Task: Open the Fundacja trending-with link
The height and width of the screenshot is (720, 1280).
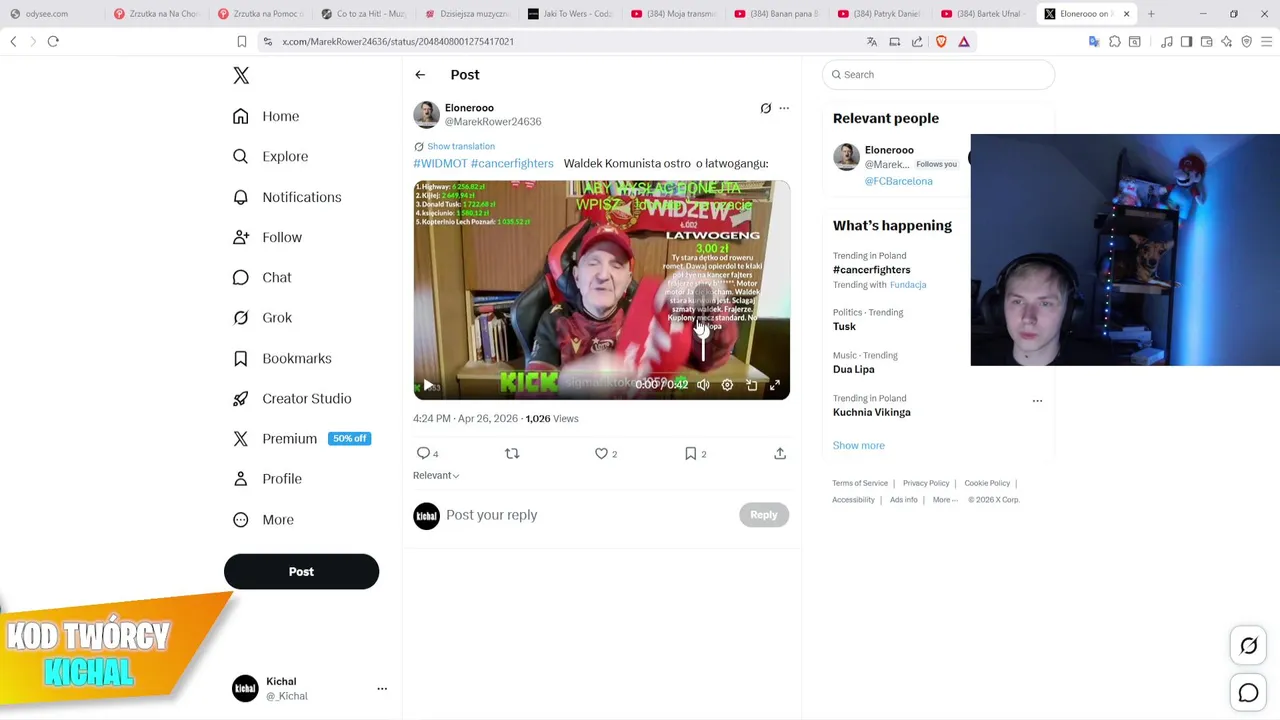Action: 908,285
